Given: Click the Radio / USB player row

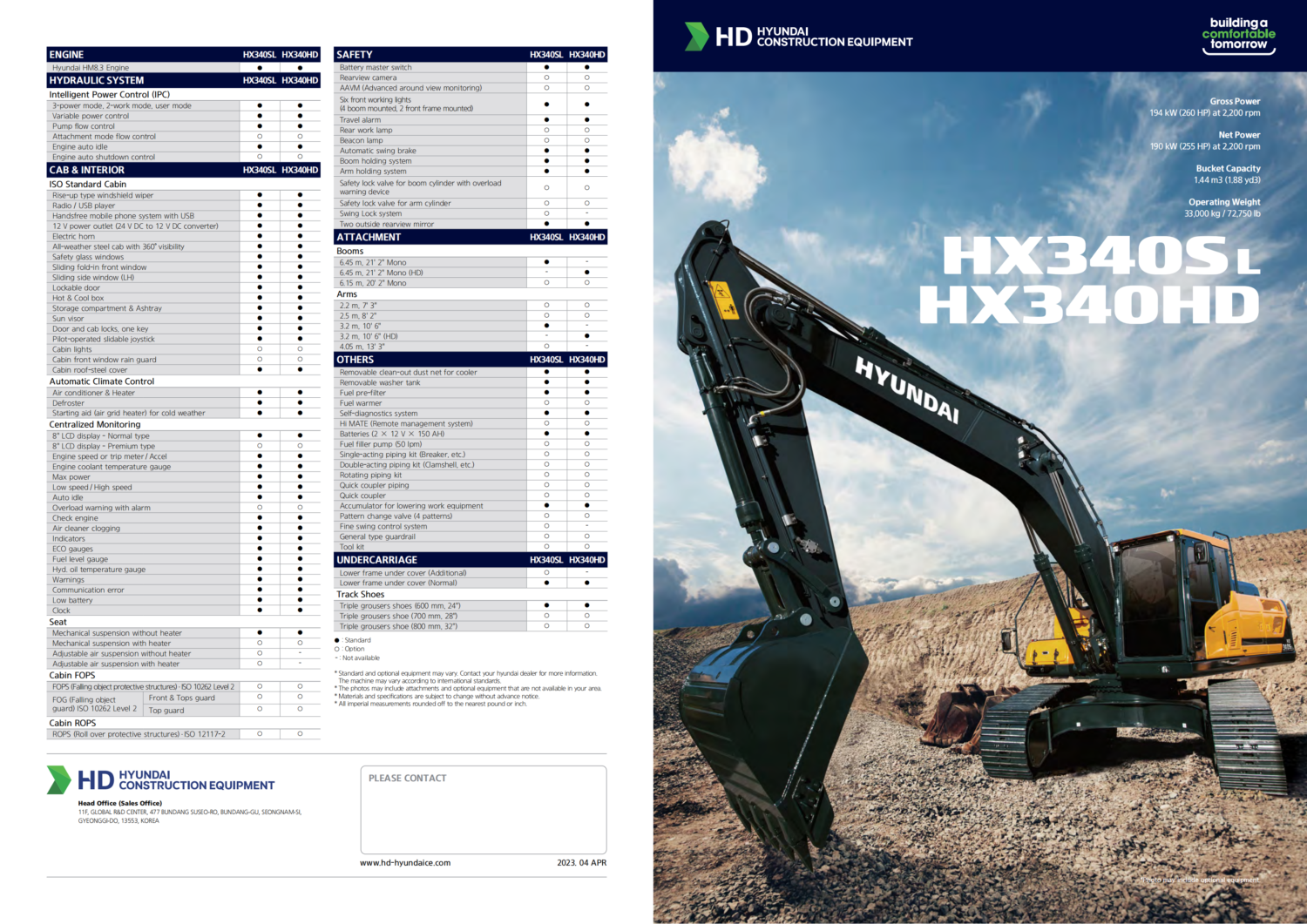Looking at the screenshot, I should [x=184, y=206].
